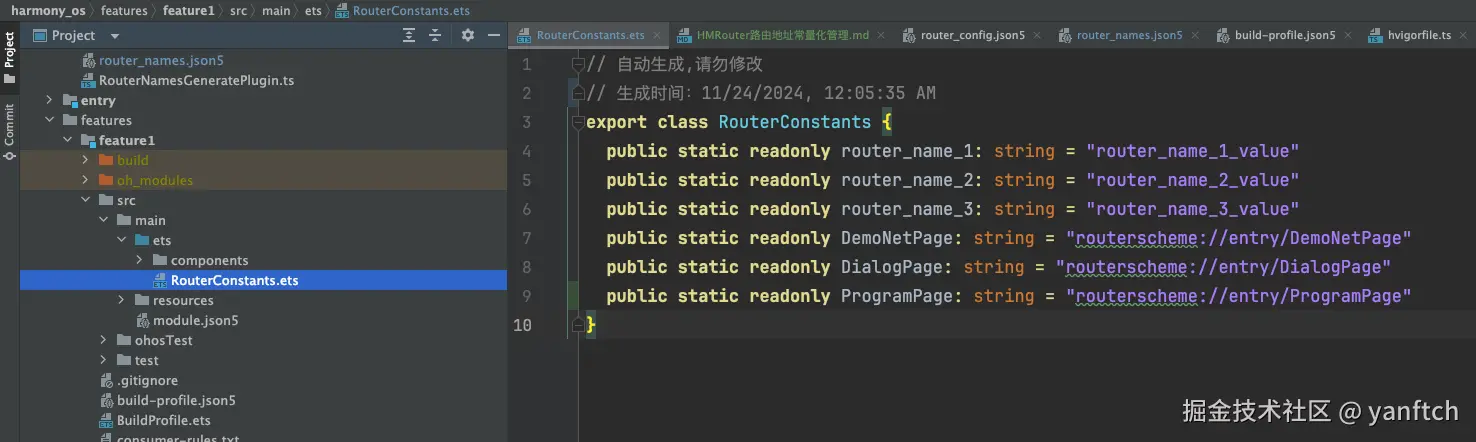This screenshot has height=442, width=1476.
Task: Close the router_config.json5 tab
Action: (1037, 35)
